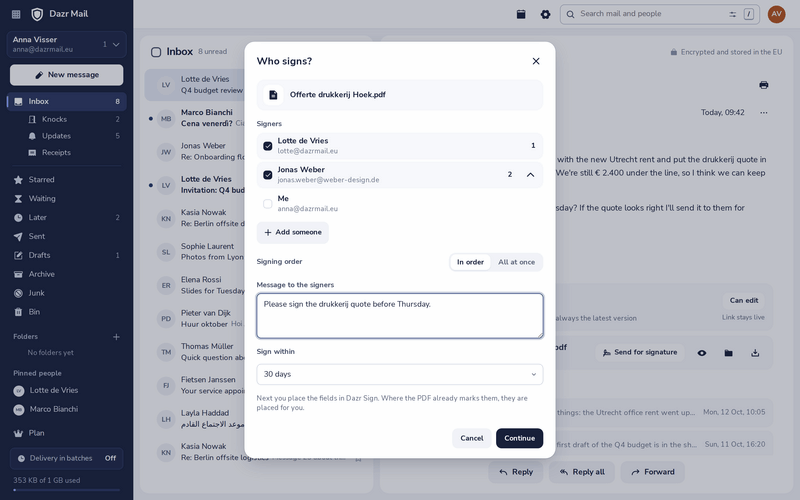The width and height of the screenshot is (800, 500).
Task: Compose a New message
Action: pyautogui.click(x=66, y=75)
